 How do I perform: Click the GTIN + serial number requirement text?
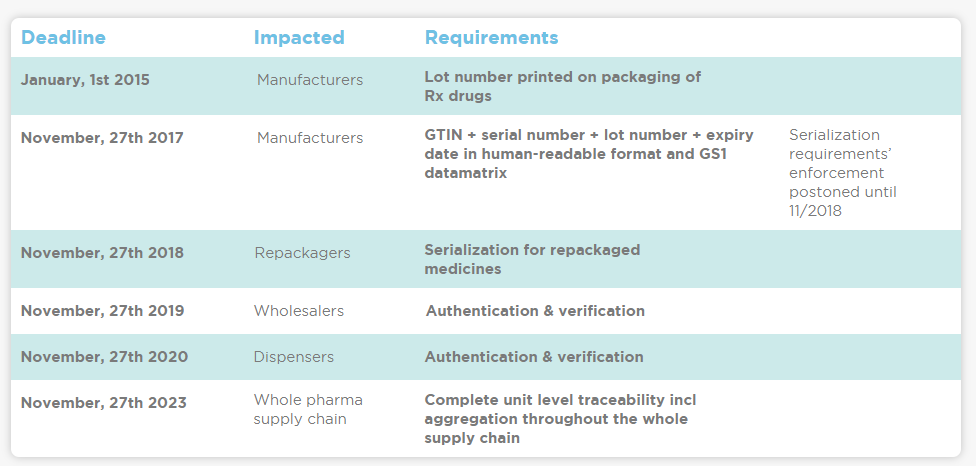(x=589, y=154)
